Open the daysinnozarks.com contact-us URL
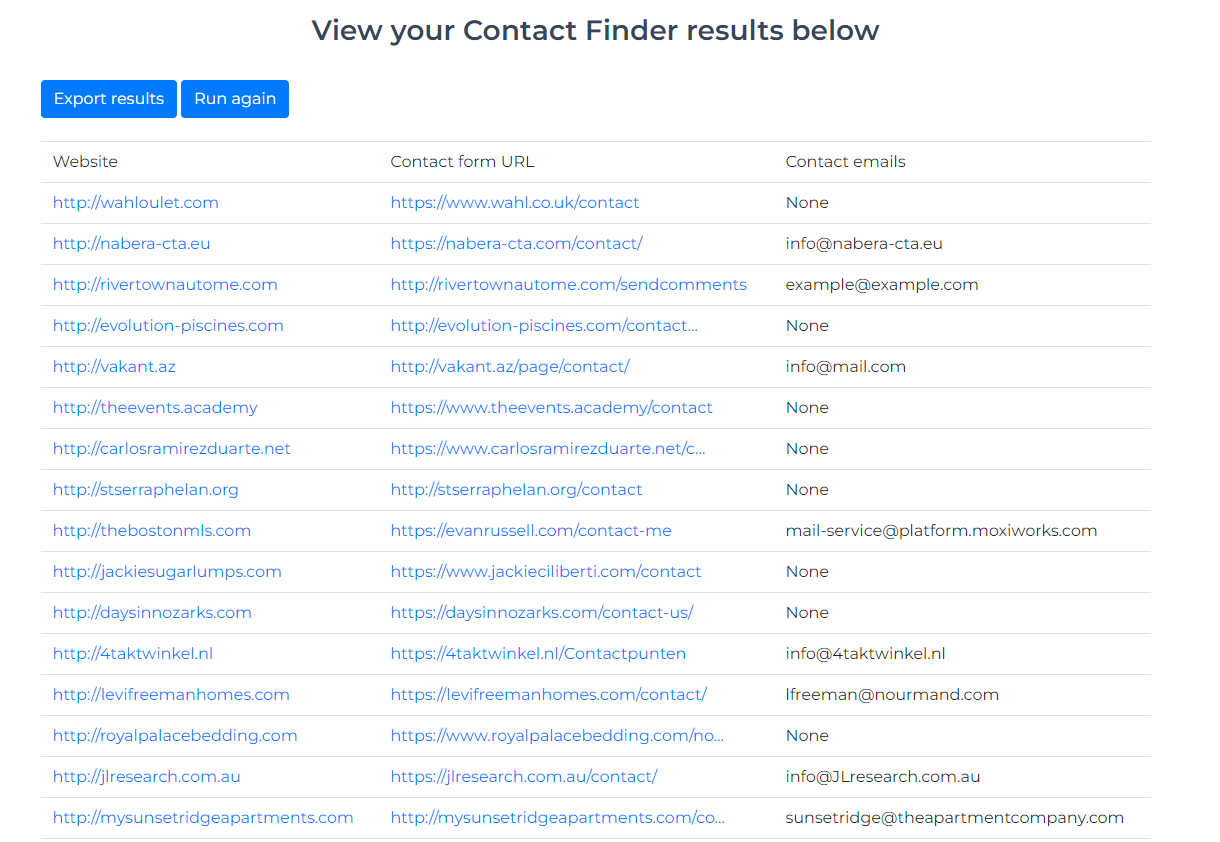This screenshot has height=842, width=1220. pyautogui.click(x=542, y=613)
